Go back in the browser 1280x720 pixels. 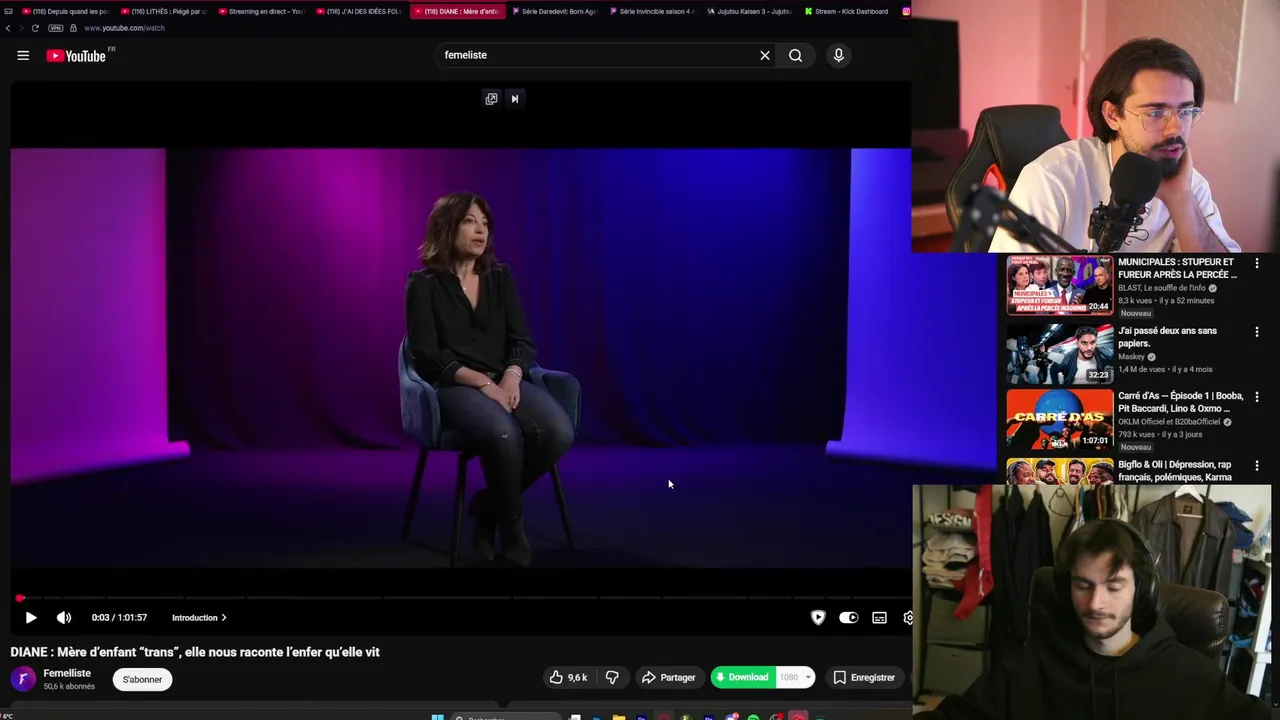[8, 28]
